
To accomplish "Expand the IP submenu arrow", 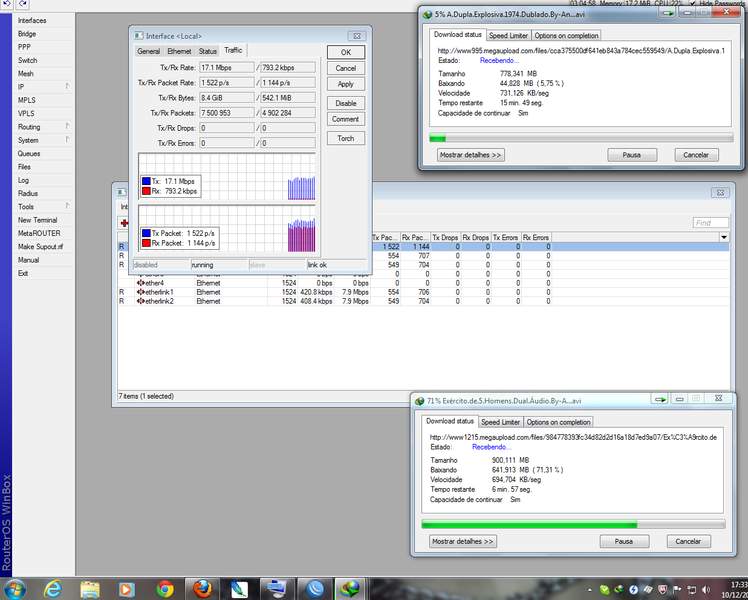I will tap(68, 86).
